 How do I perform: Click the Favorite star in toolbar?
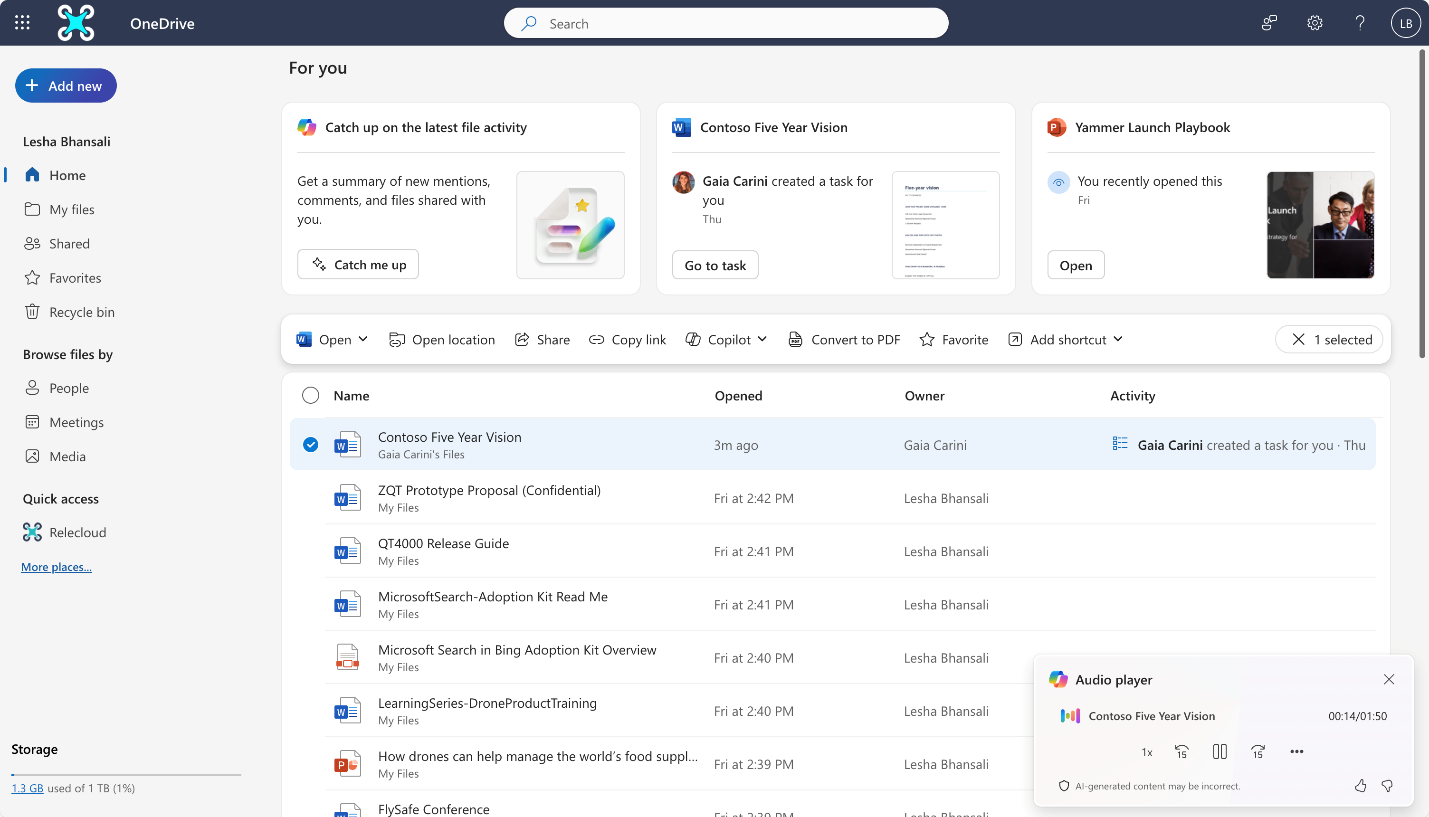click(x=953, y=340)
